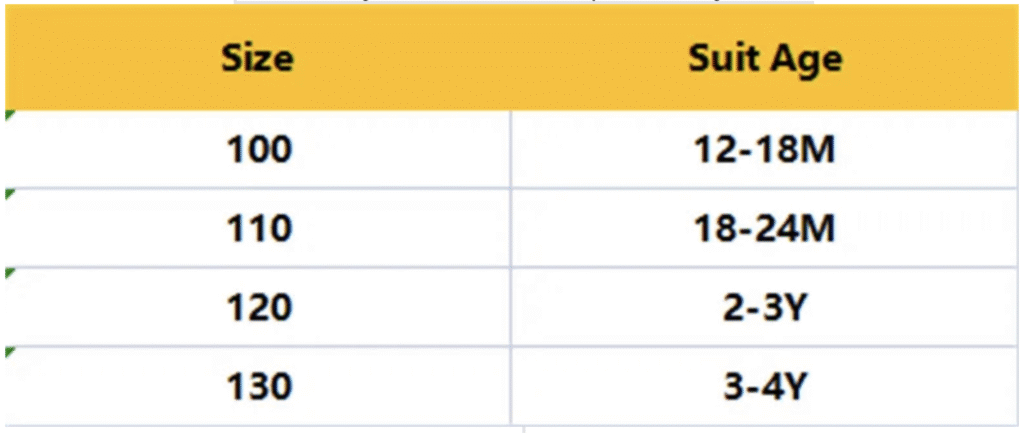Click the green triangle indicator in the 100 row
The width and height of the screenshot is (1024, 433).
pyautogui.click(x=9, y=116)
